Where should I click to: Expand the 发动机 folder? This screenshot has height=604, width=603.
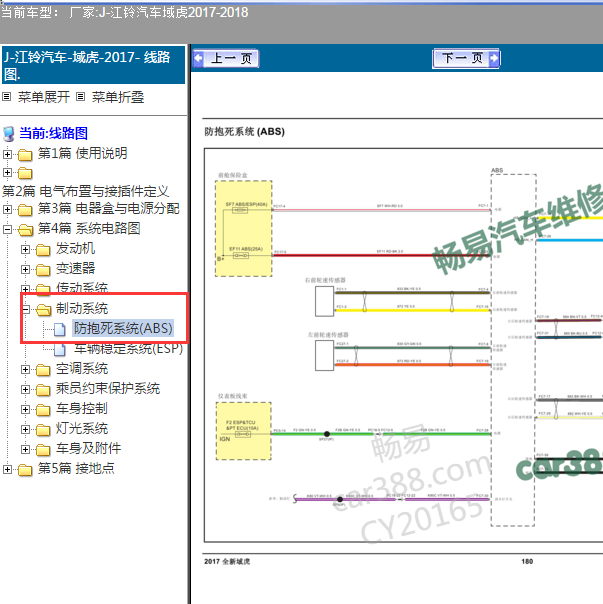(25, 249)
